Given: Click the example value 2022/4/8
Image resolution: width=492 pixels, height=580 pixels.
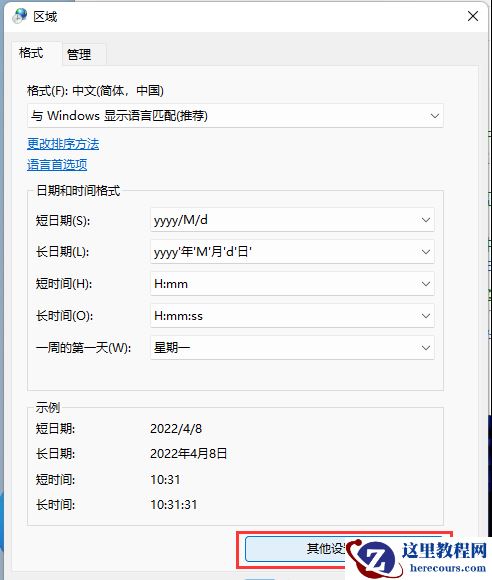Looking at the screenshot, I should pos(176,429).
